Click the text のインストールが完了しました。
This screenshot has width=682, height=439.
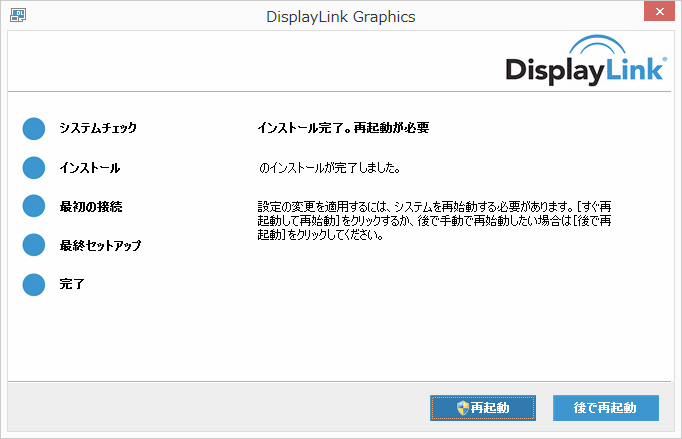pyautogui.click(x=329, y=168)
